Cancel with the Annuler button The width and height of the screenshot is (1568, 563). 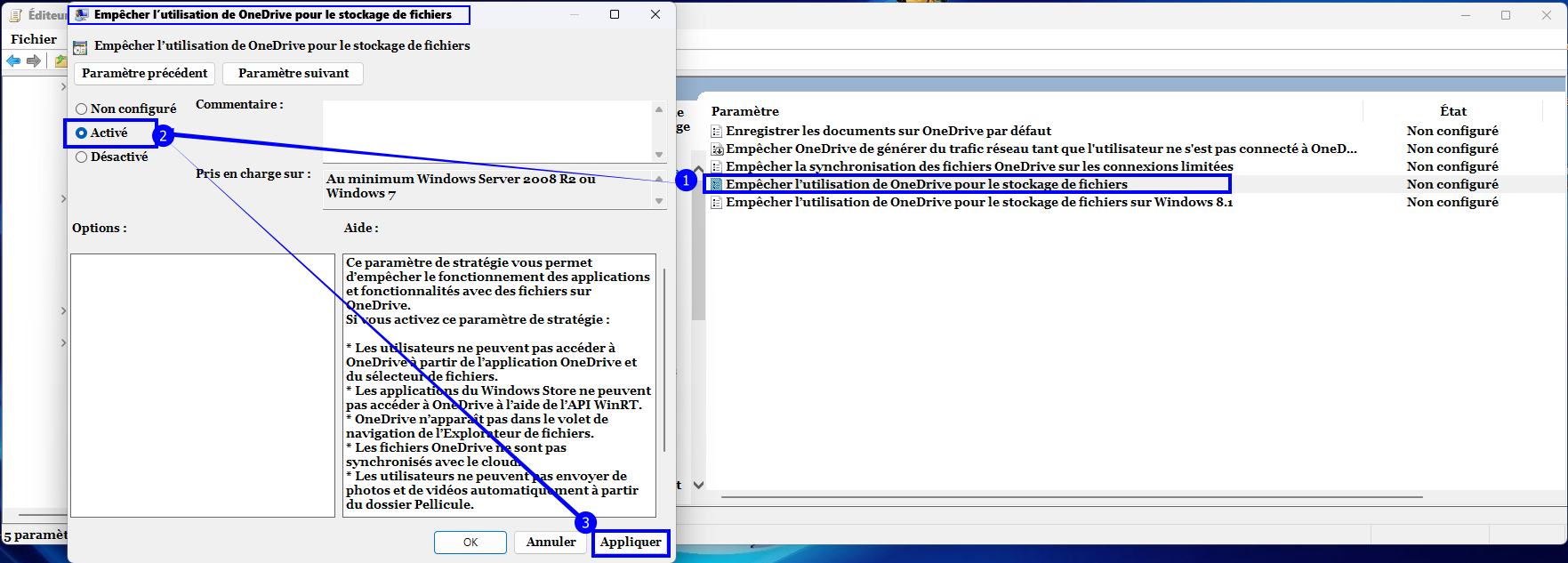tap(551, 542)
